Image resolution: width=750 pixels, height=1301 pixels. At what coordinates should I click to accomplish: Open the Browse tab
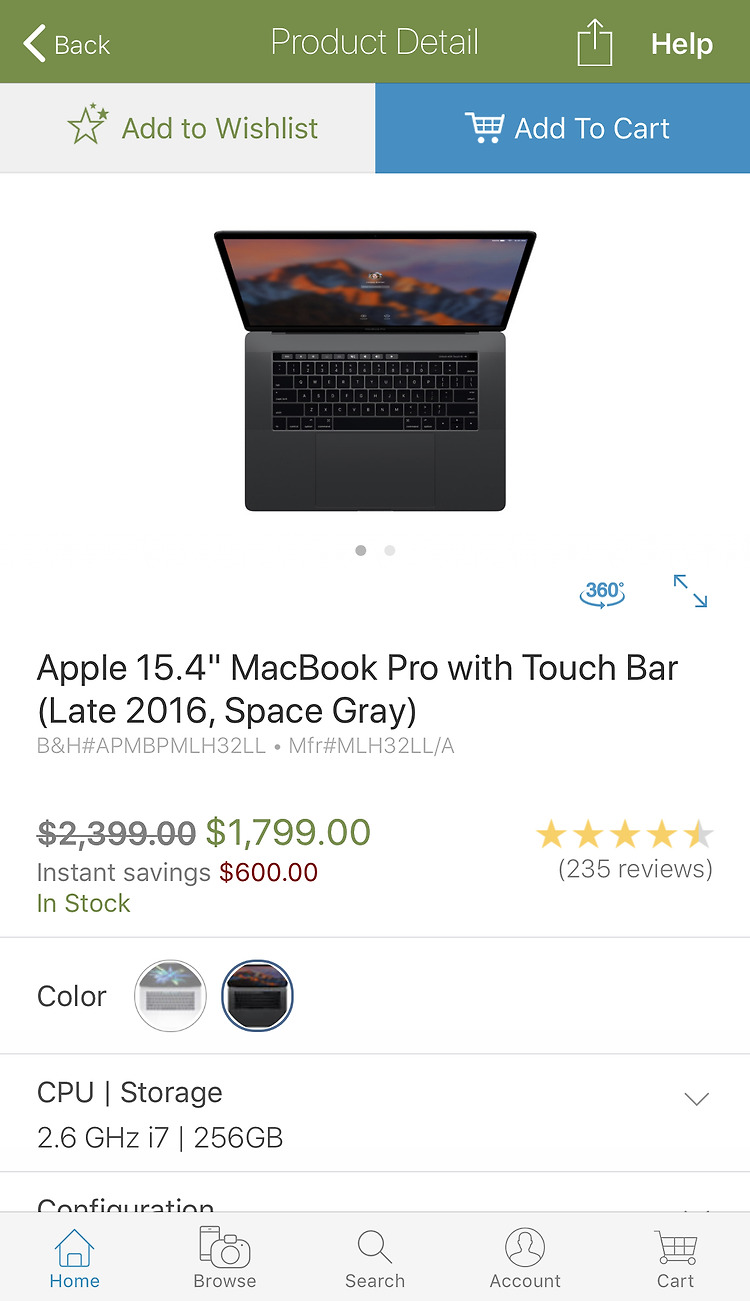pyautogui.click(x=225, y=1258)
